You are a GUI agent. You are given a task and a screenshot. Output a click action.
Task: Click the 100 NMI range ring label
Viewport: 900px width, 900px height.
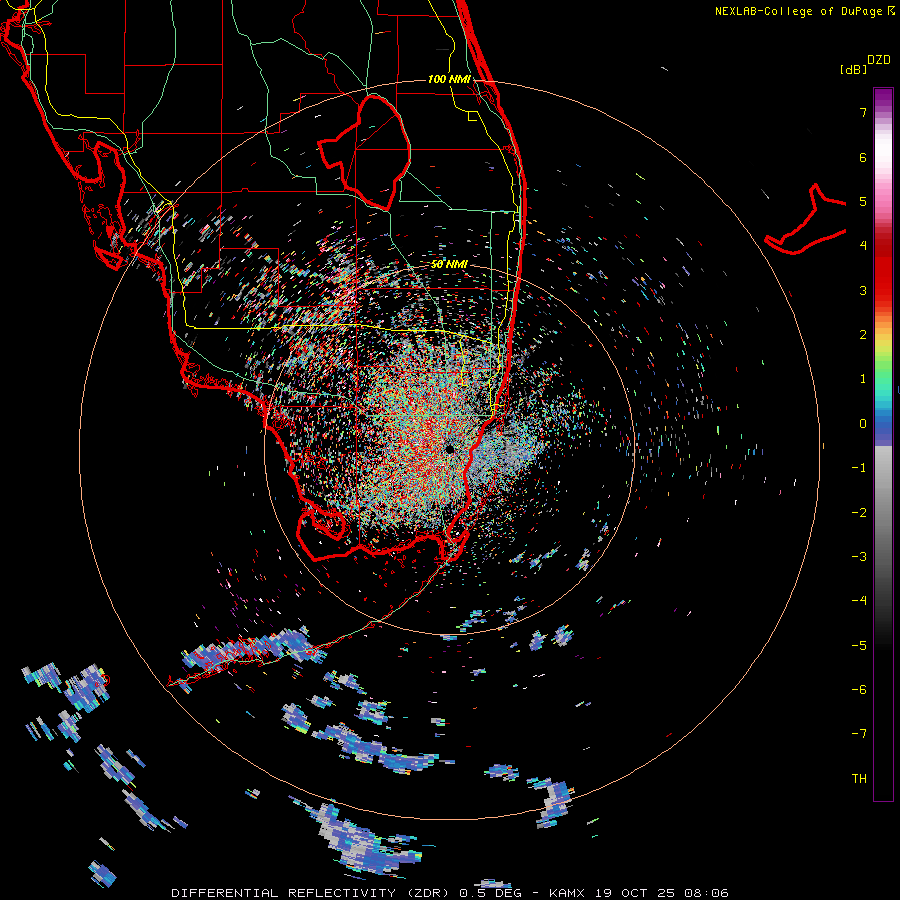tap(449, 79)
